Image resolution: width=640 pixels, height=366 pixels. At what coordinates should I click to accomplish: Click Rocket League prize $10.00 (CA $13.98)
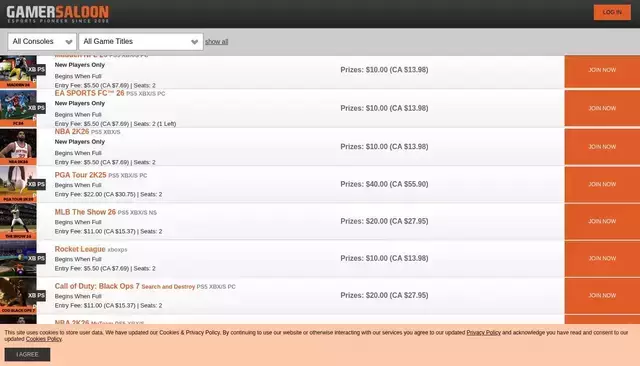(384, 258)
